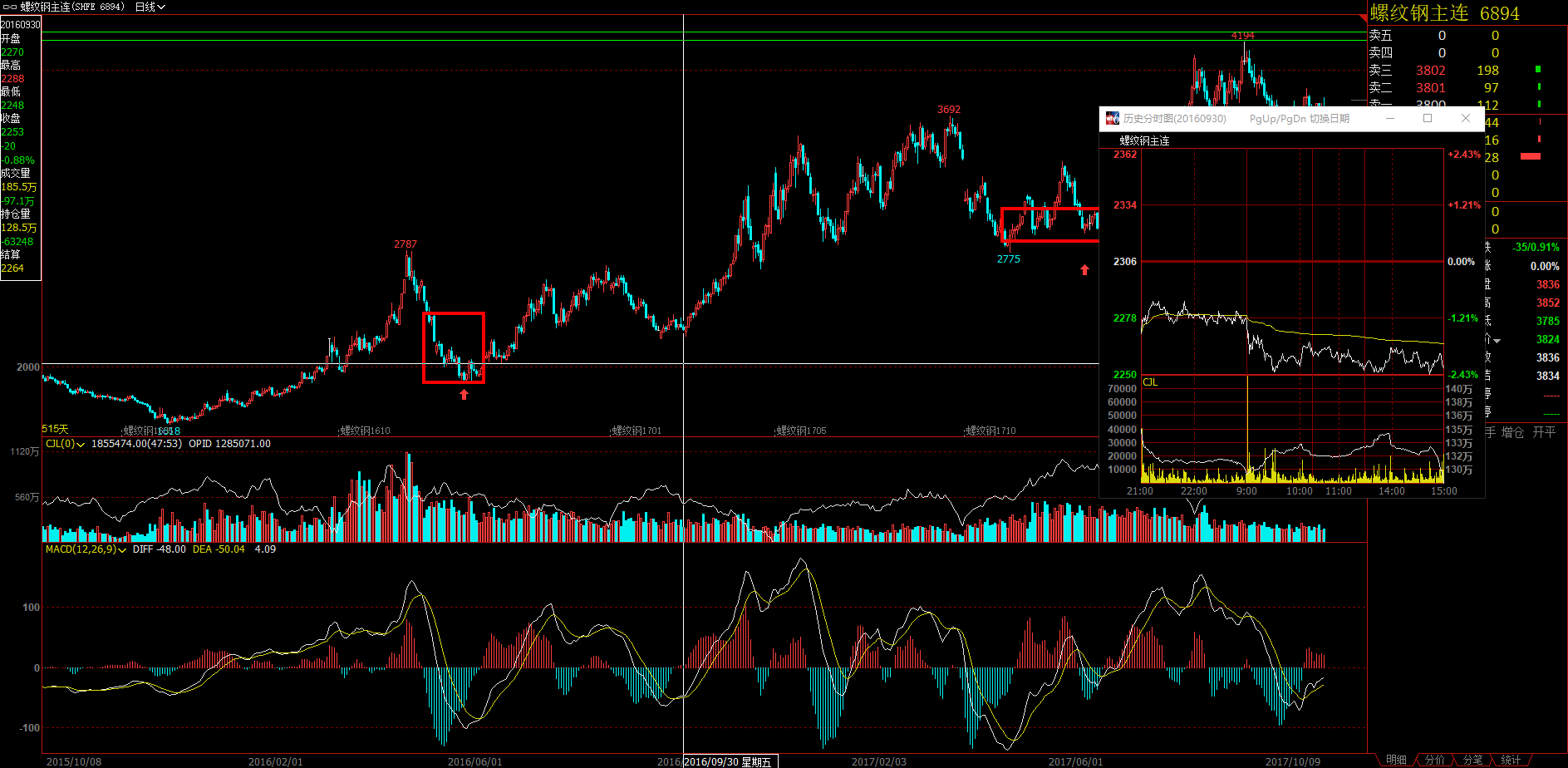Open the CJL(0) indicator dropdown arrow
The height and width of the screenshot is (768, 1568).
(x=81, y=445)
